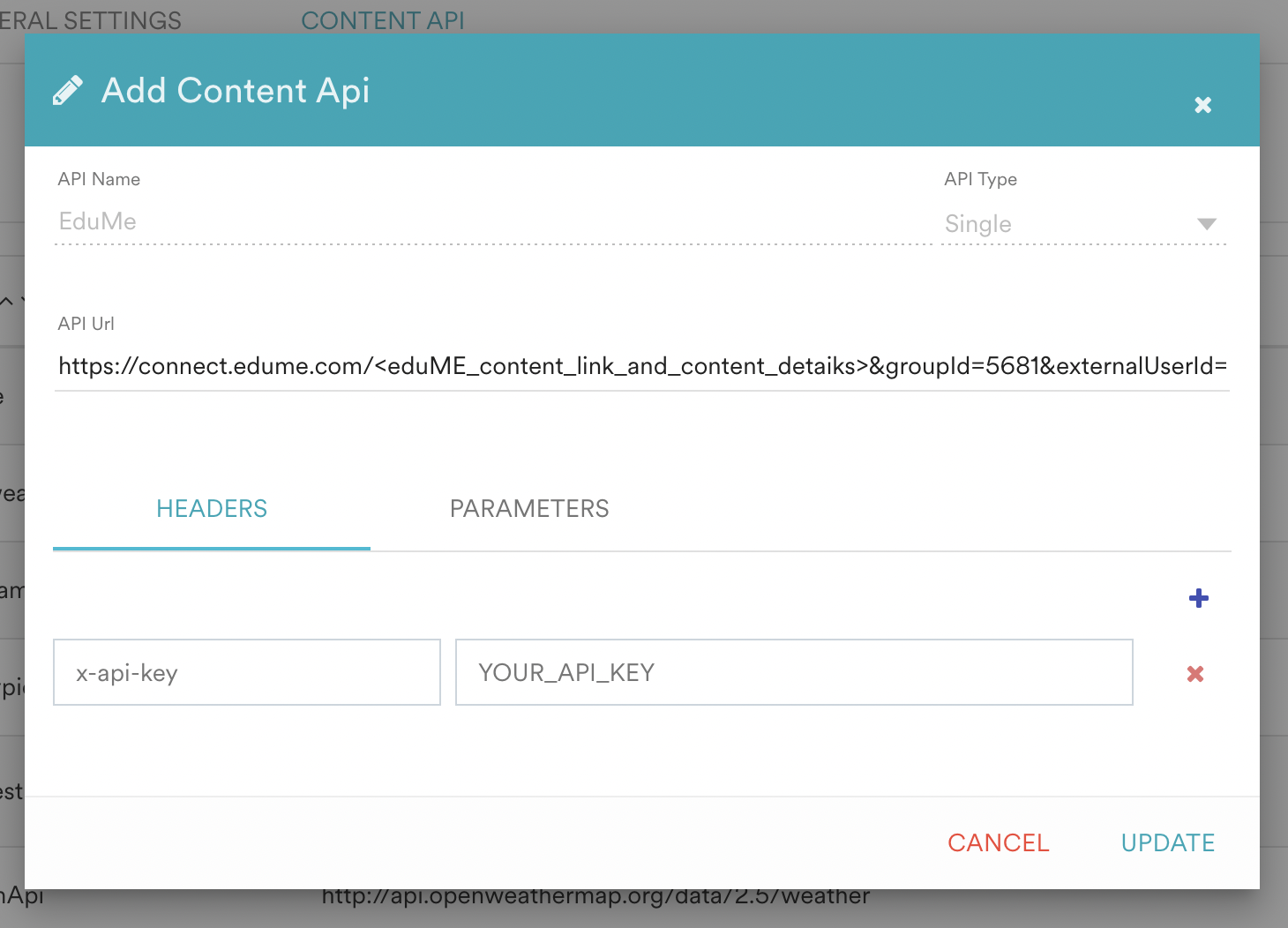This screenshot has height=928, width=1288.
Task: Remove the x-api-key header row
Action: (1195, 674)
